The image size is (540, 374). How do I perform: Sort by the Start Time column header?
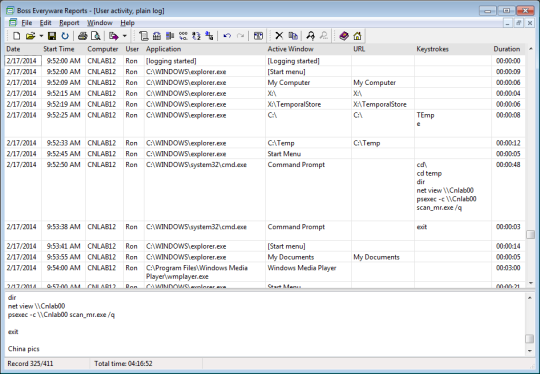[x=63, y=49]
